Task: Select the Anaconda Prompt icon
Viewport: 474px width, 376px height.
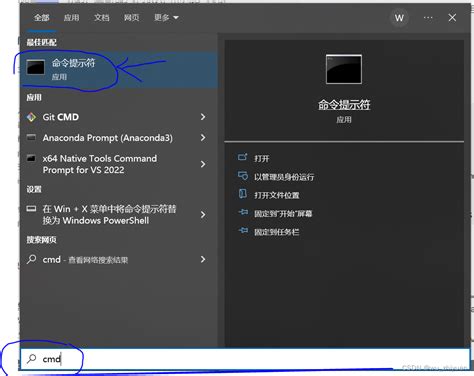Action: point(31,137)
